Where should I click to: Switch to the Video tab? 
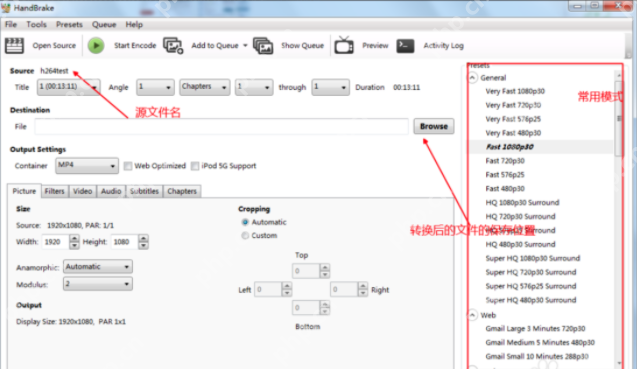[x=82, y=191]
